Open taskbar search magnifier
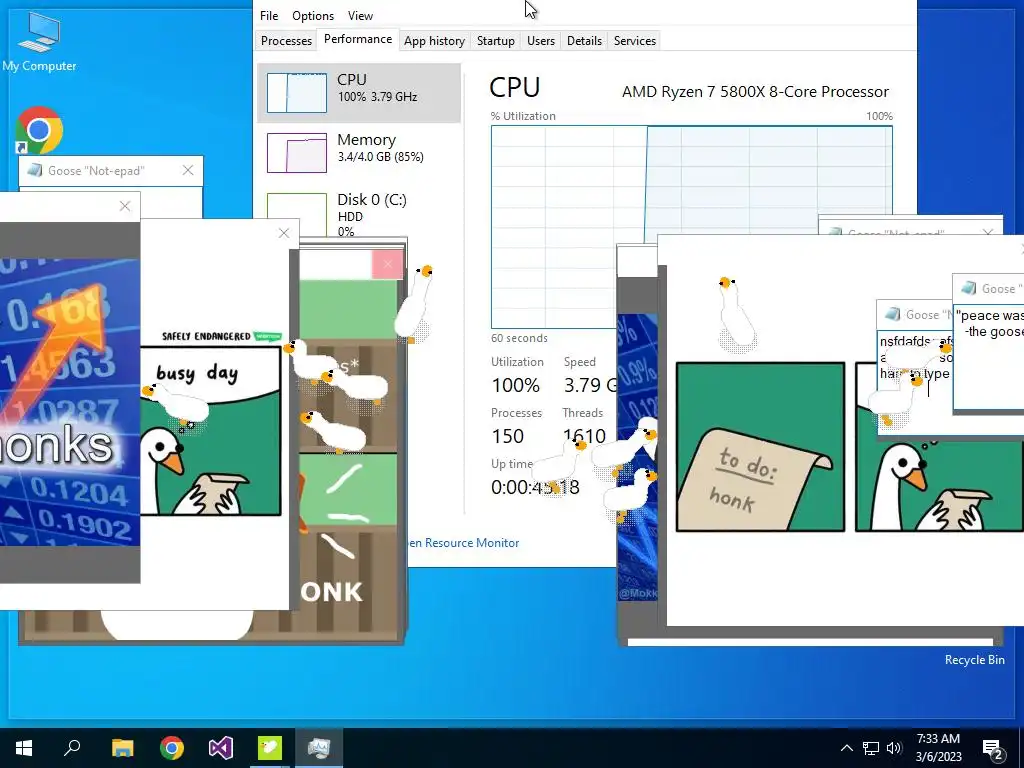Image resolution: width=1024 pixels, height=768 pixels. (72, 748)
